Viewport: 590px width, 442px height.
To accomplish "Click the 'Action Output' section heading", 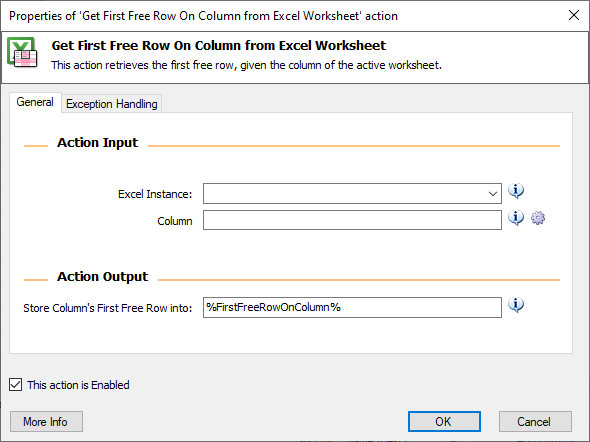I will coord(102,276).
